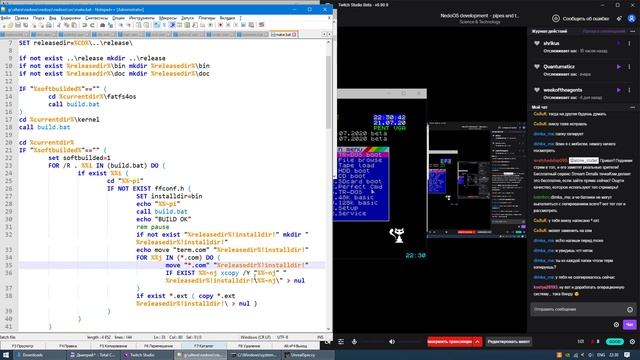Viewport: 640px width, 360px height.
Task: Undo last edit using toolbar icon
Action: tap(84, 25)
